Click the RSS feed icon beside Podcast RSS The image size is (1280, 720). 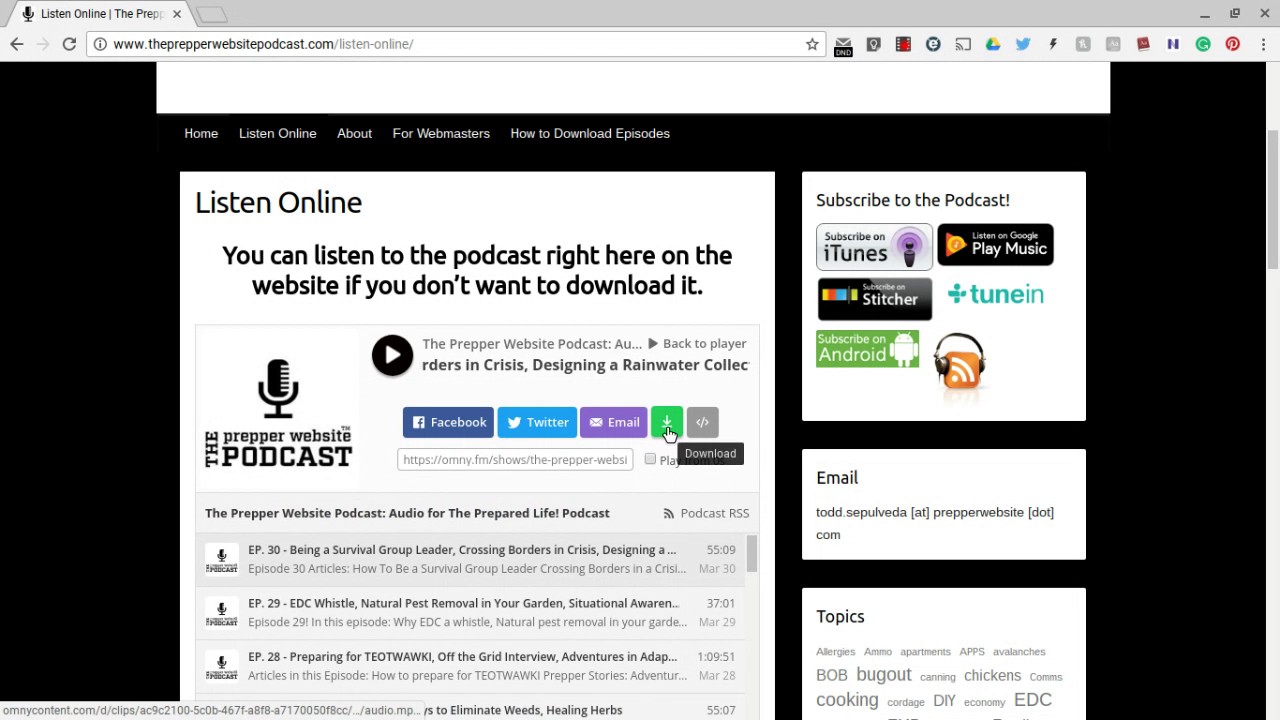click(669, 513)
